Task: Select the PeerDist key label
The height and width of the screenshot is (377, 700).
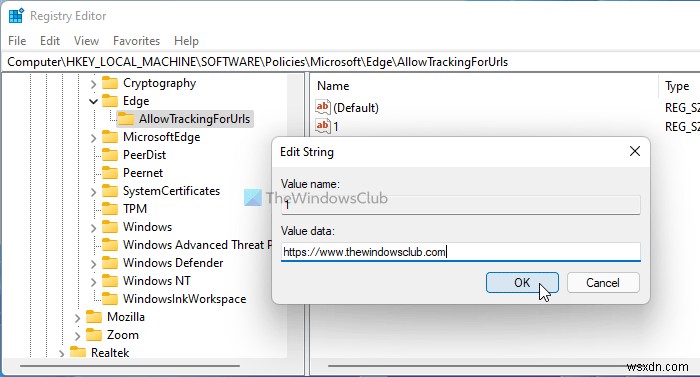Action: tap(144, 155)
